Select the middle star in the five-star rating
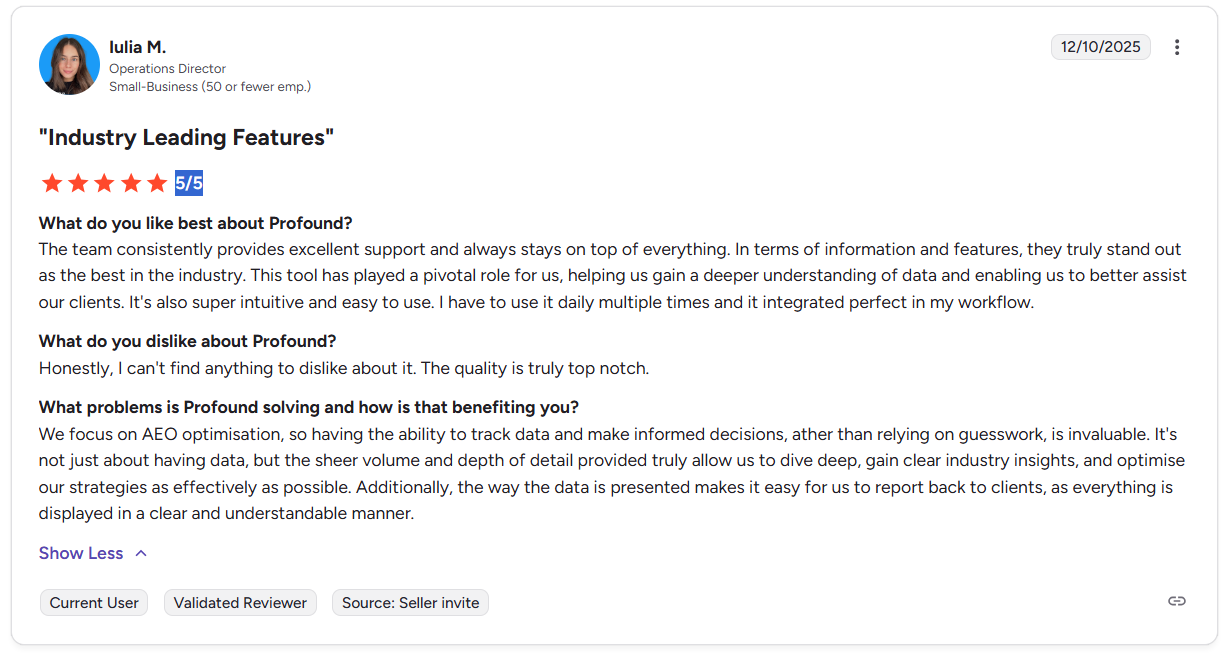 104,182
